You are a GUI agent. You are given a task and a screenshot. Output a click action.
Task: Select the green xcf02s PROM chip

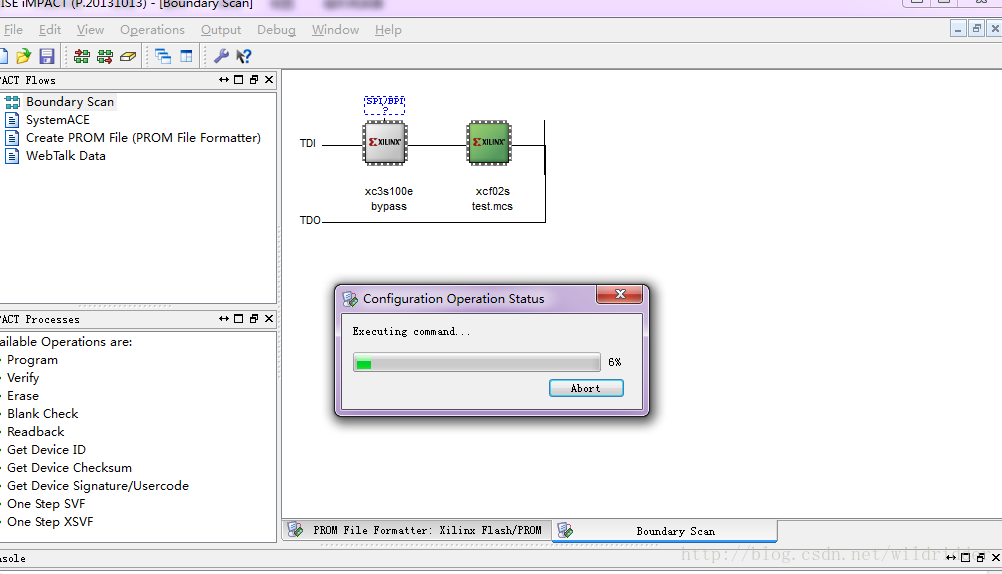click(489, 143)
